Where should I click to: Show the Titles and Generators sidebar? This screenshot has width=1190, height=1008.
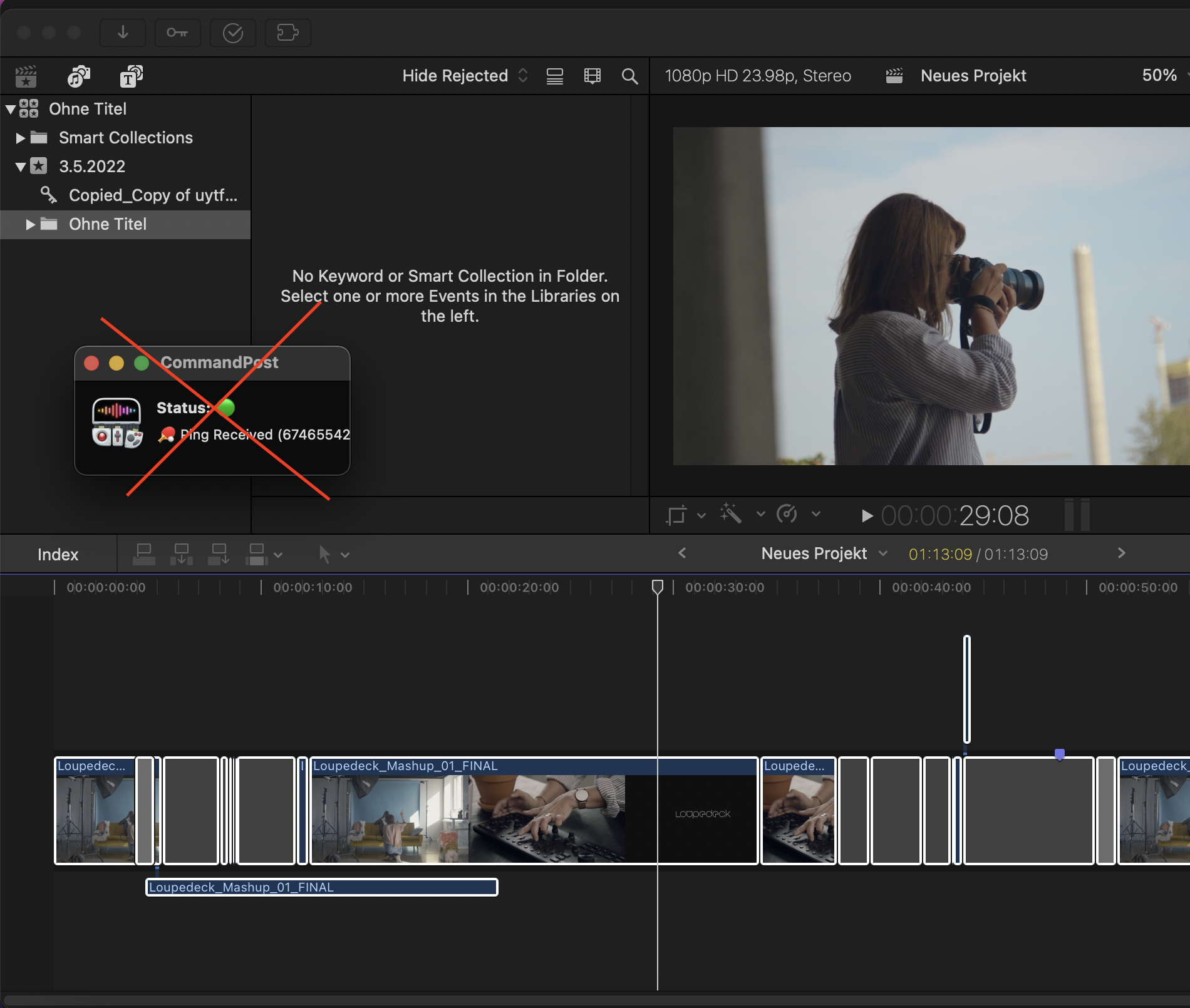point(131,76)
